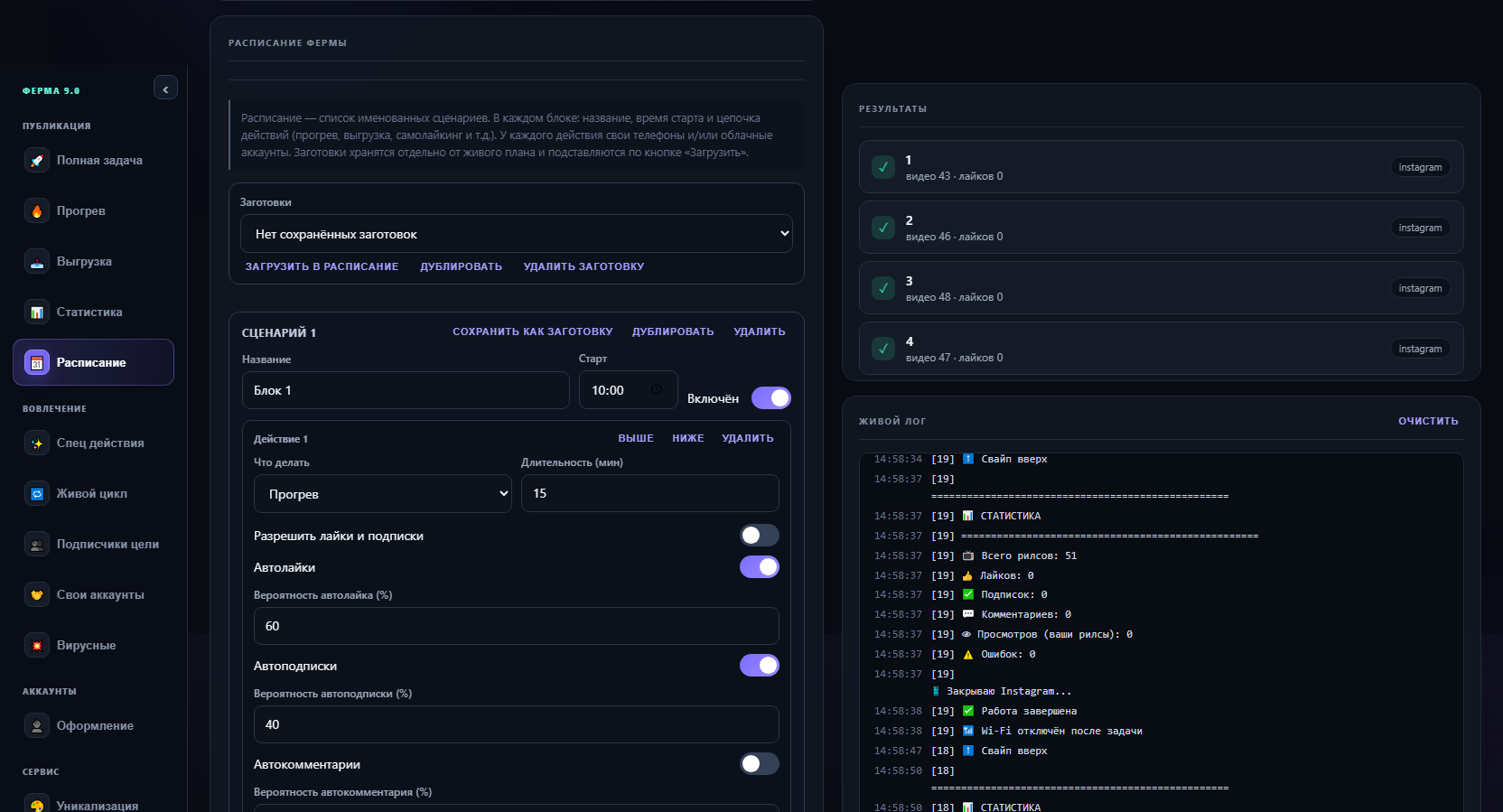The width and height of the screenshot is (1503, 812).
Task: Click the Вероятность автолайка field showing 60
Action: coord(517,626)
